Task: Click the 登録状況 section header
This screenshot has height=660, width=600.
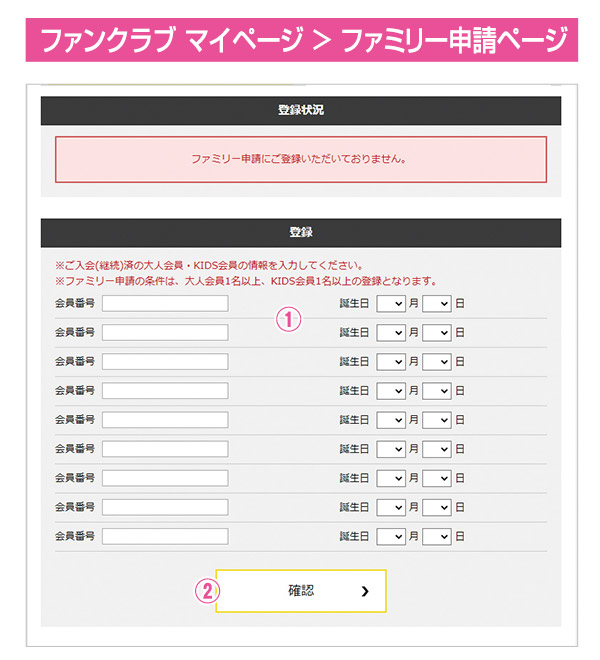Action: [300, 110]
